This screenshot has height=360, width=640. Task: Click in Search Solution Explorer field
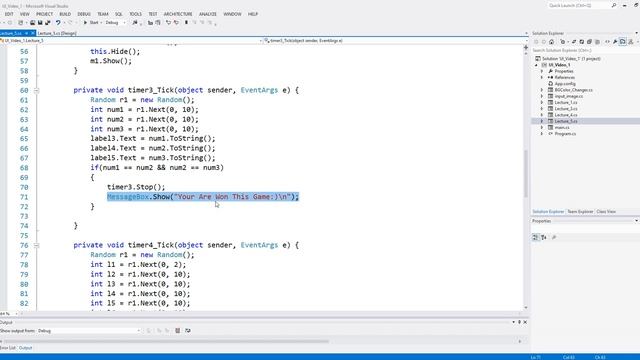click(584, 50)
